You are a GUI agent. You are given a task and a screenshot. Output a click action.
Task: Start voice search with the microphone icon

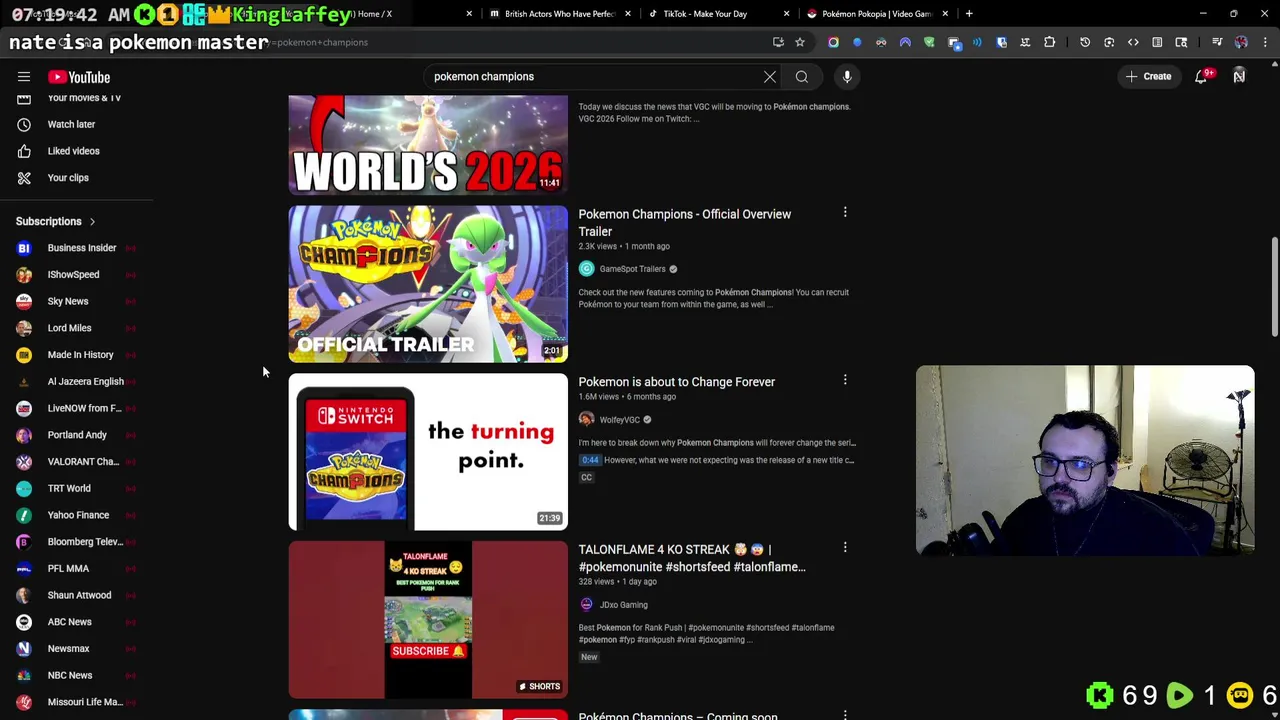(847, 76)
